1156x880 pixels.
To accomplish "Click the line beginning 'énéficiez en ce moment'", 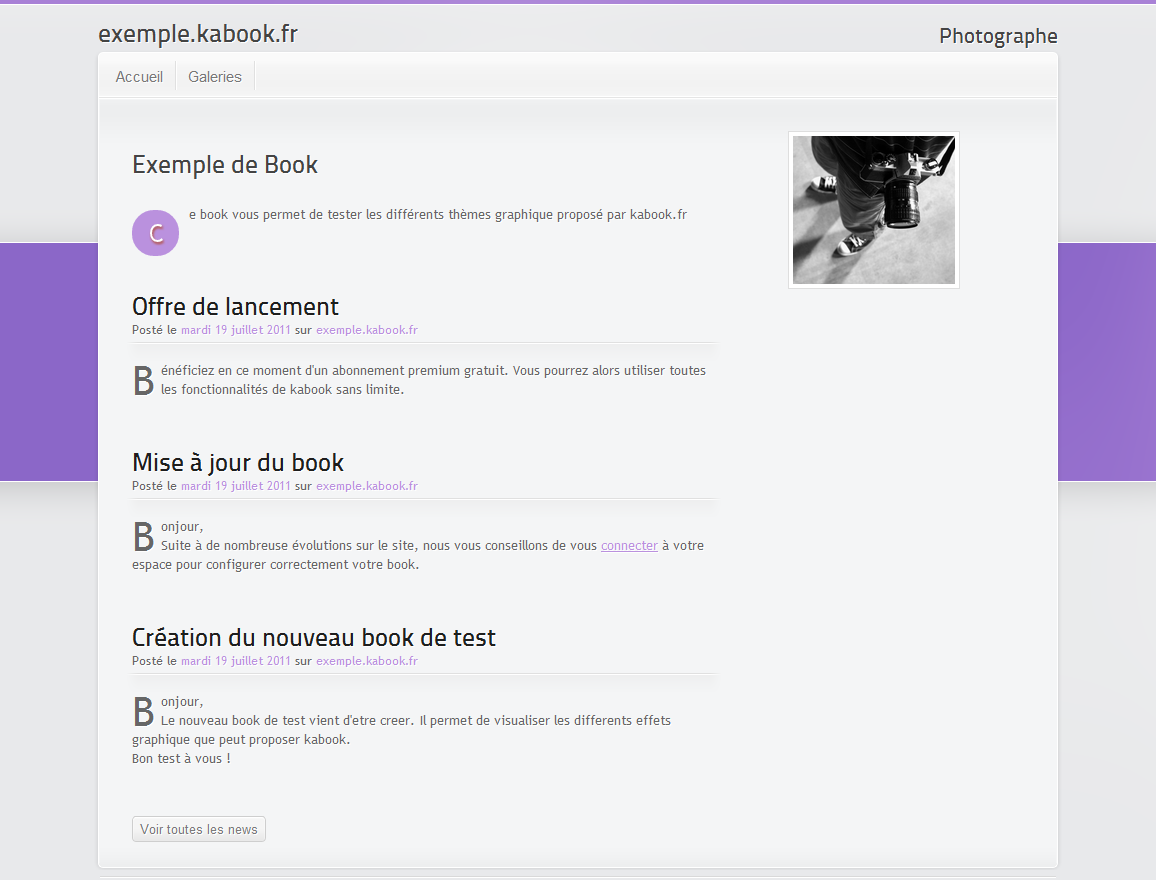I will point(434,371).
